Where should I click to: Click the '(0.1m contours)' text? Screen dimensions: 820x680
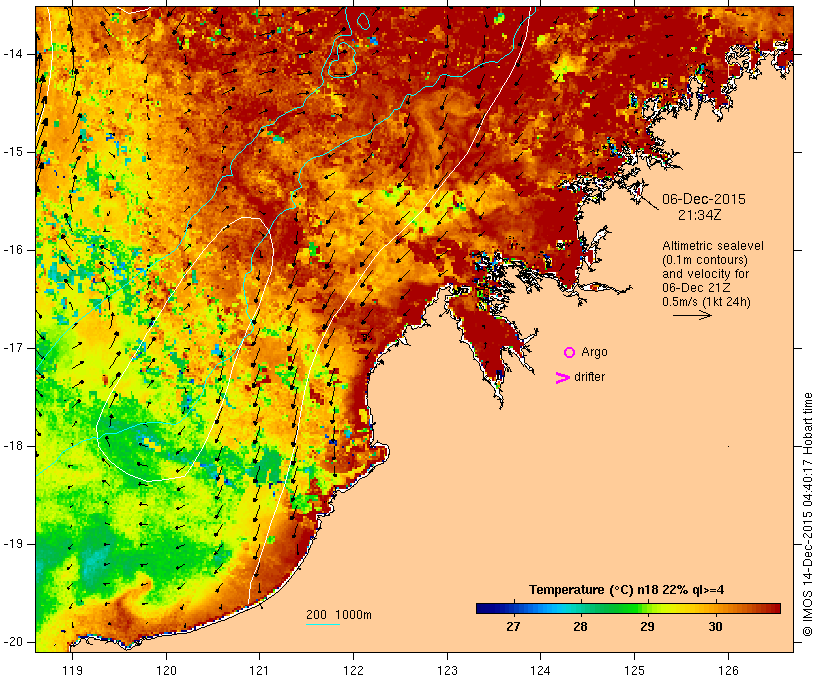click(705, 260)
